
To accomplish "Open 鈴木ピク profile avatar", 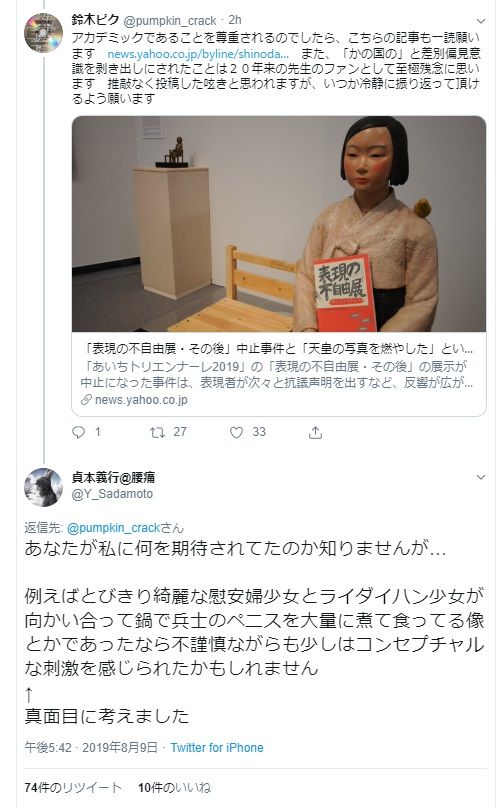I will click(x=43, y=33).
